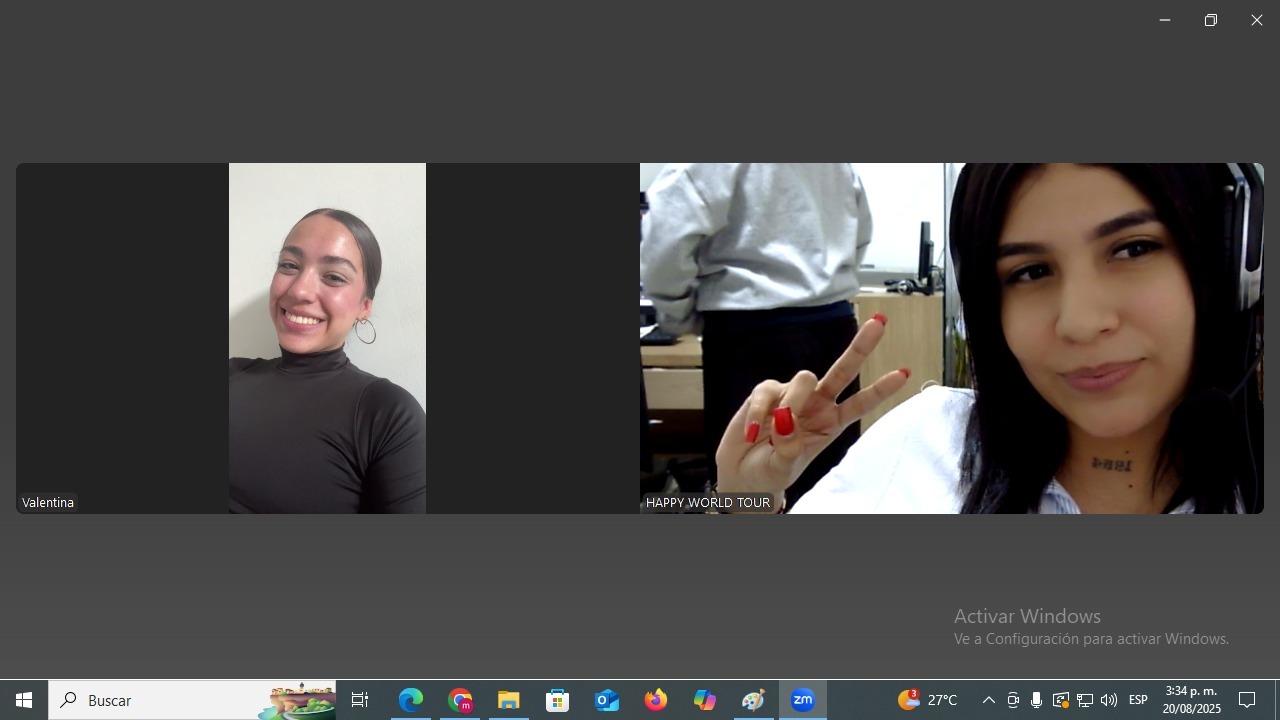1280x720 pixels.
Task: Click the Task View icon
Action: (x=360, y=700)
